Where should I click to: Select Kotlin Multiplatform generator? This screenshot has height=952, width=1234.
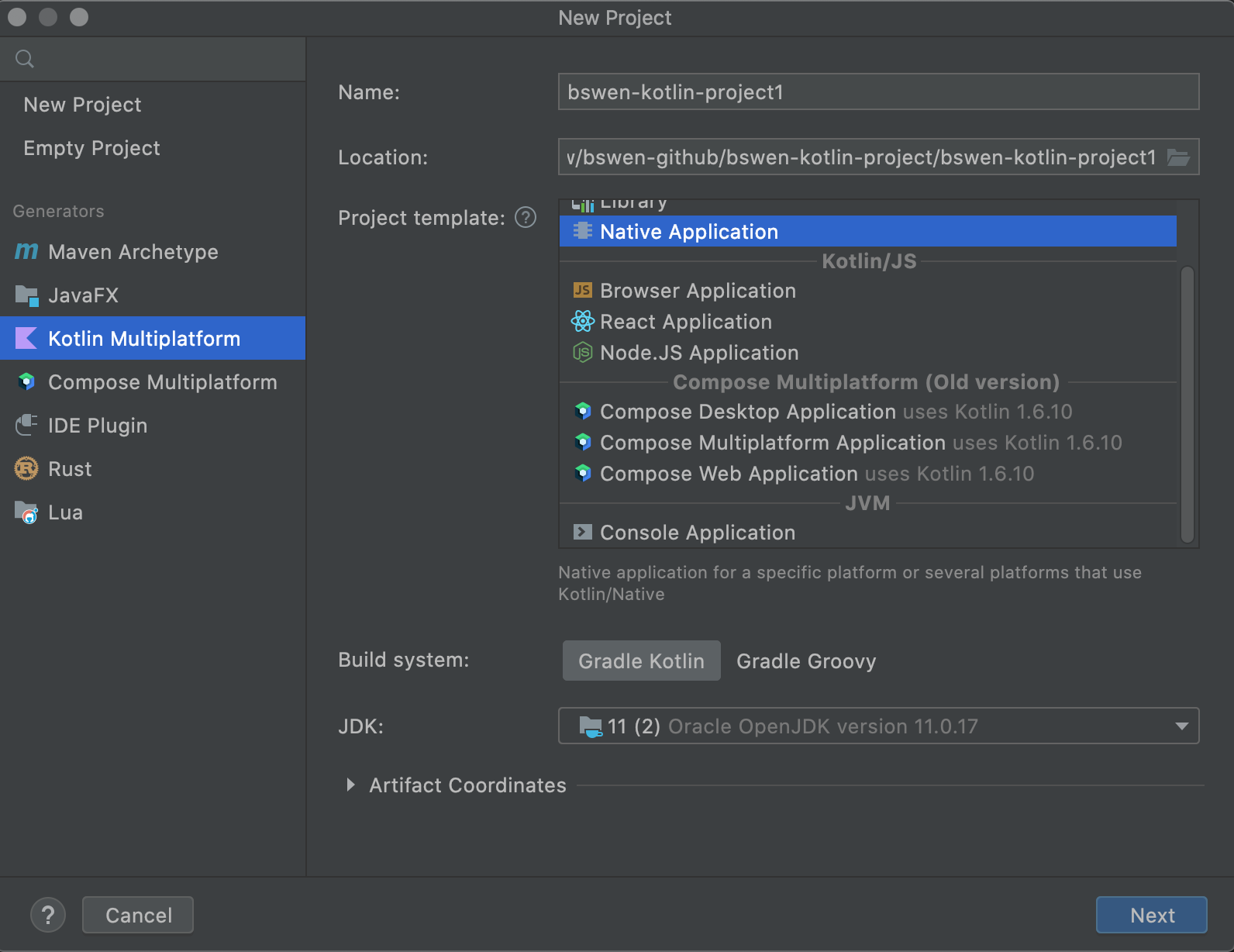click(153, 338)
